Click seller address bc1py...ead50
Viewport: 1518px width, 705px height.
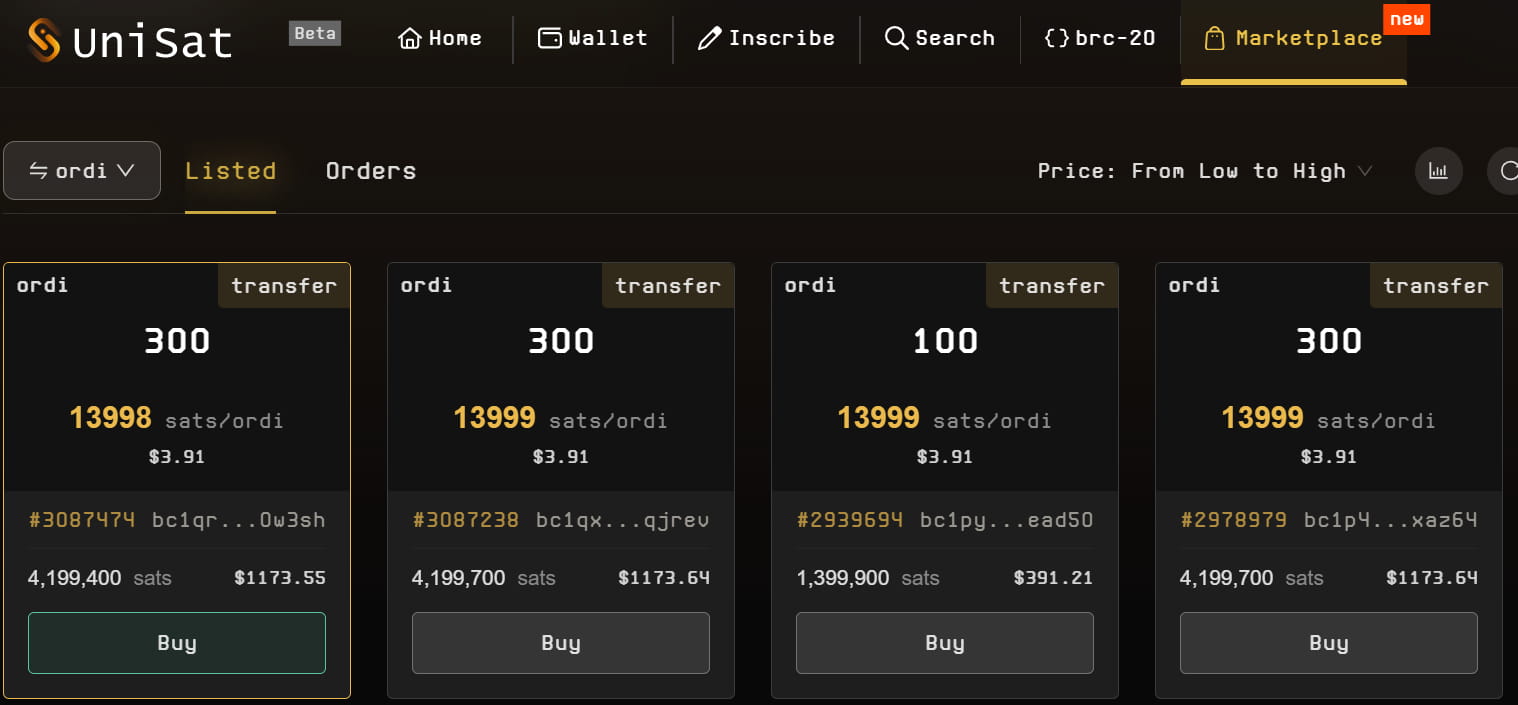[1006, 520]
